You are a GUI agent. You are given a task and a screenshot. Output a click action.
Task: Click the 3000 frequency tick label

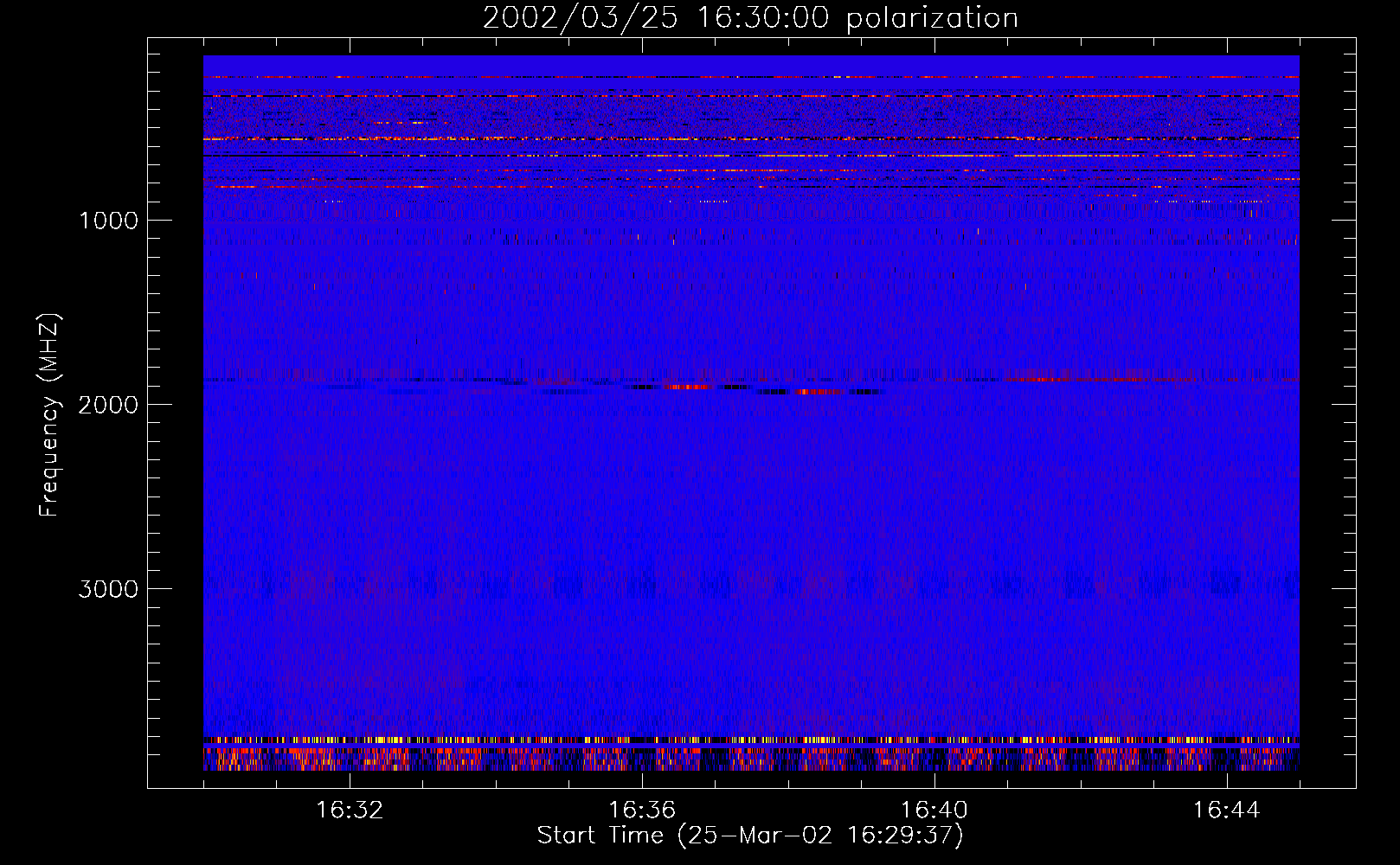[108, 589]
